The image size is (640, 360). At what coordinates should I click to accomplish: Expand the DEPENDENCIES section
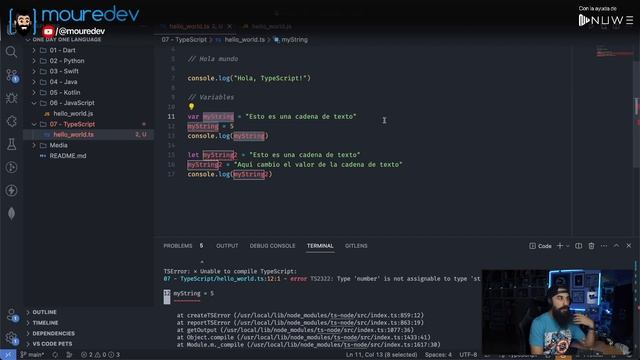click(x=88, y=333)
